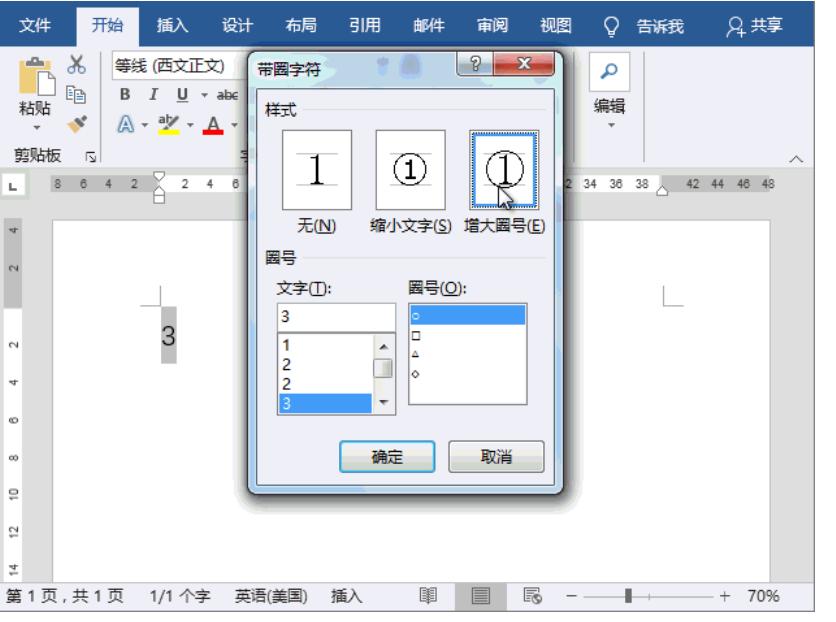
Task: Toggle bold formatting
Action: tap(127, 95)
